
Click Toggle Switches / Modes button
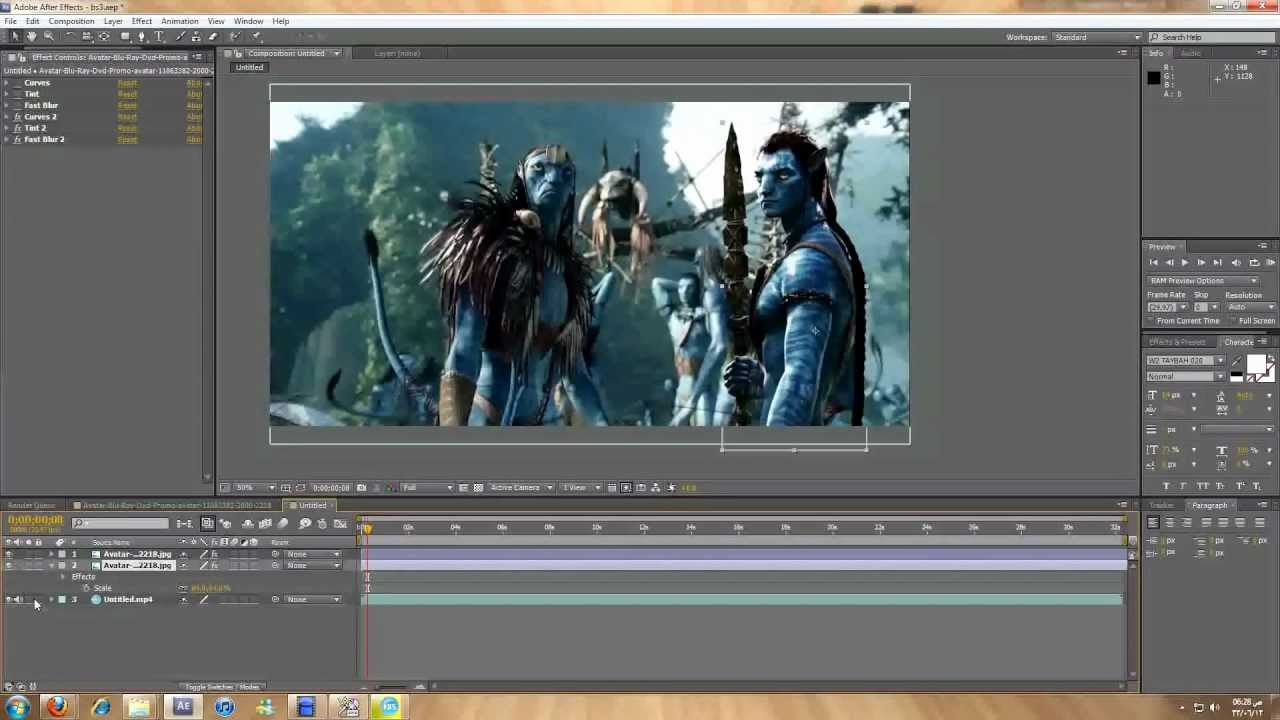click(222, 687)
